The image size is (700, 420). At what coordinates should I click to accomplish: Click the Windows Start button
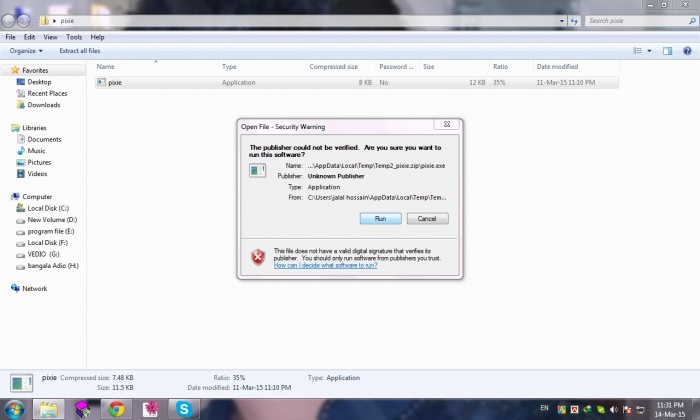click(x=14, y=409)
